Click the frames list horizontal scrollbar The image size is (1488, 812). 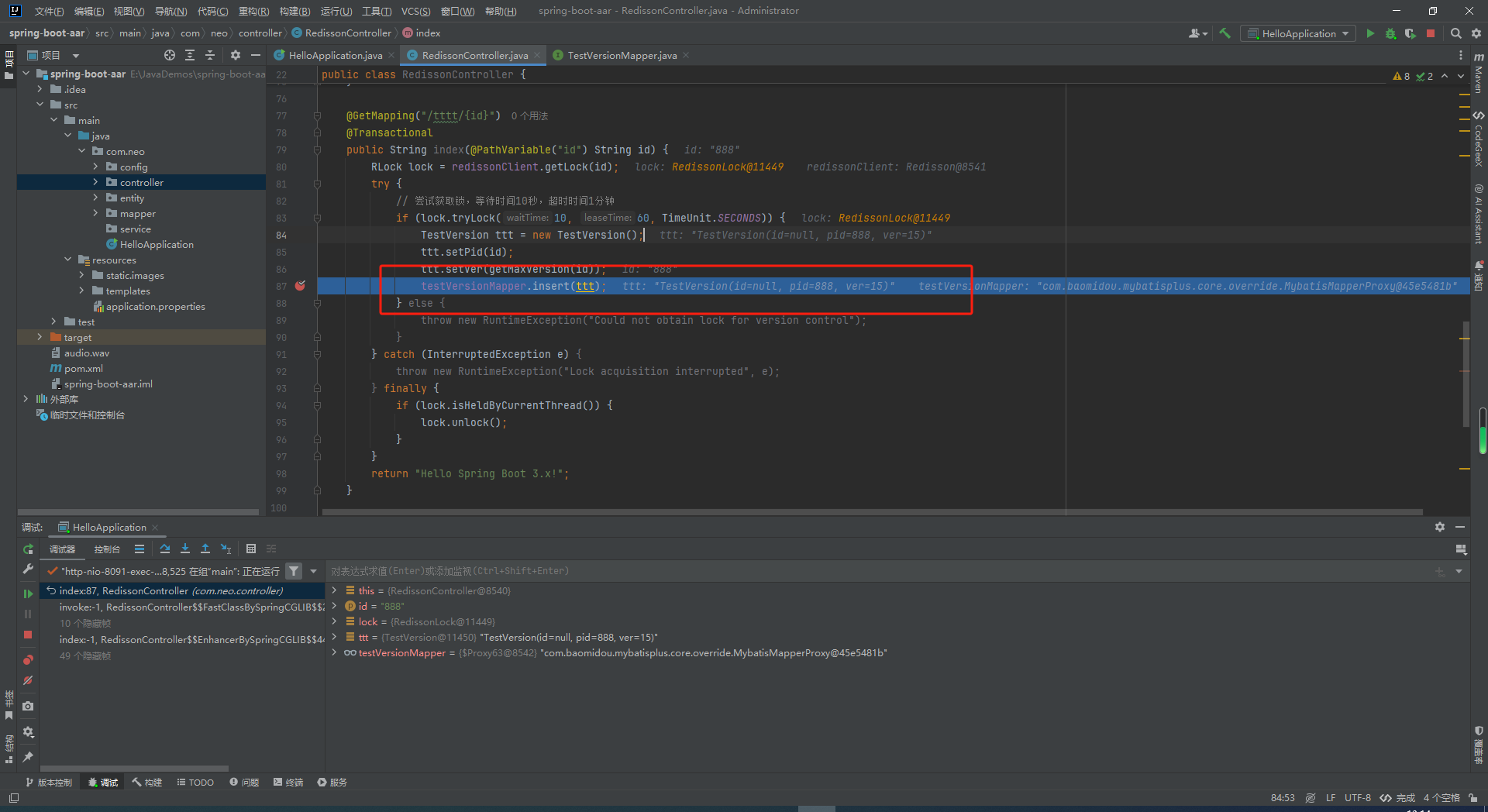[x=135, y=769]
